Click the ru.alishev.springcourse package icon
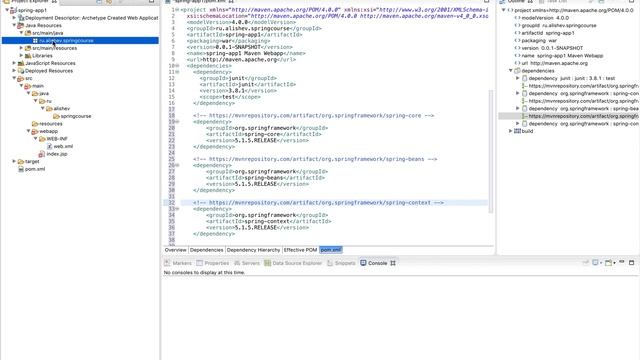Viewport: 640px width, 360px height. pyautogui.click(x=36, y=40)
